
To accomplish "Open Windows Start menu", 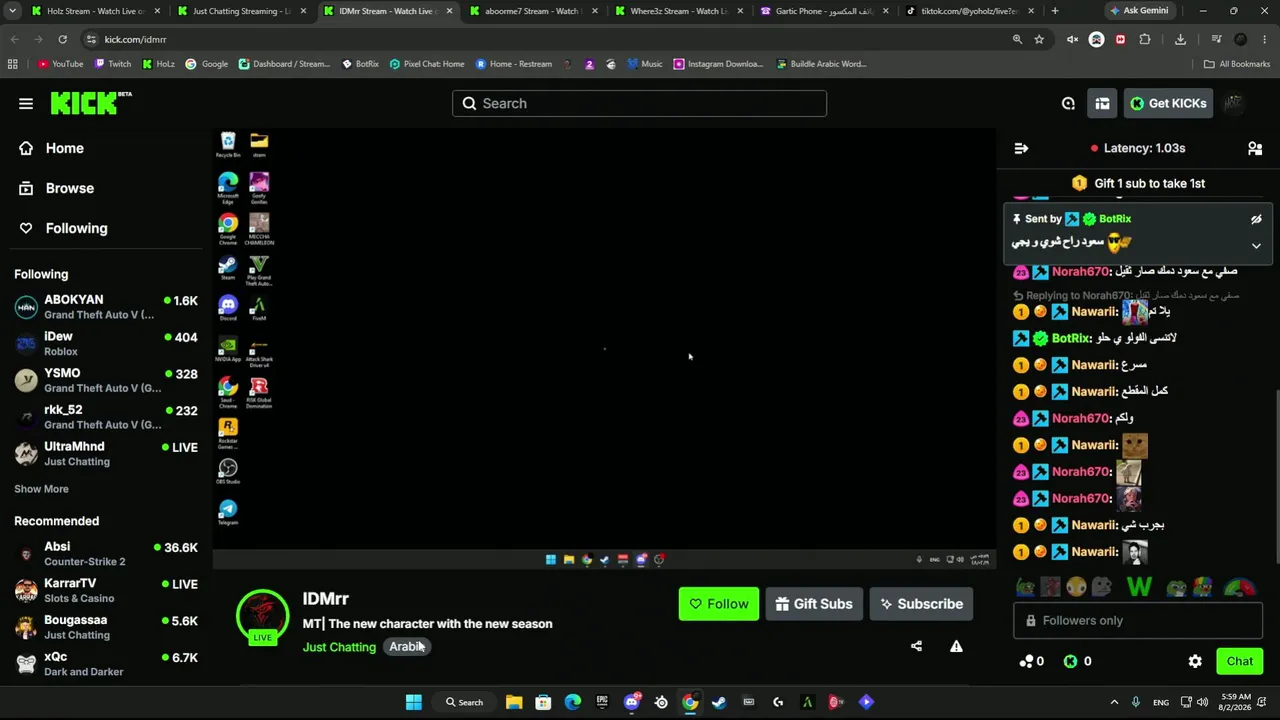I will tap(413, 702).
